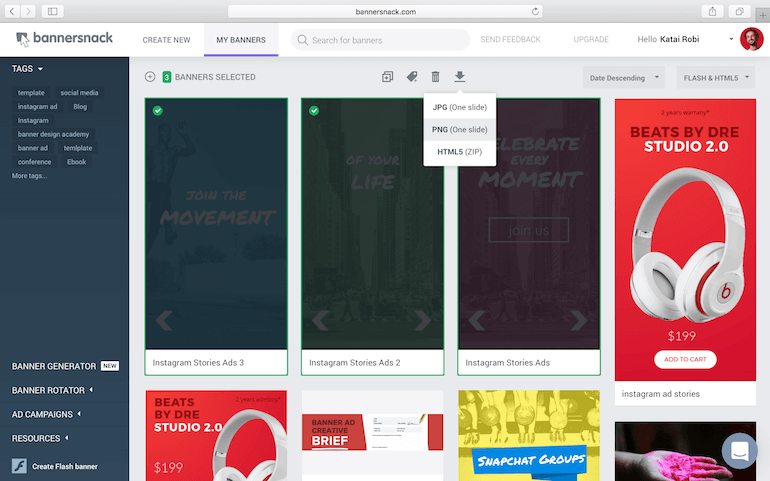Select the 'template' tag

pos(31,92)
